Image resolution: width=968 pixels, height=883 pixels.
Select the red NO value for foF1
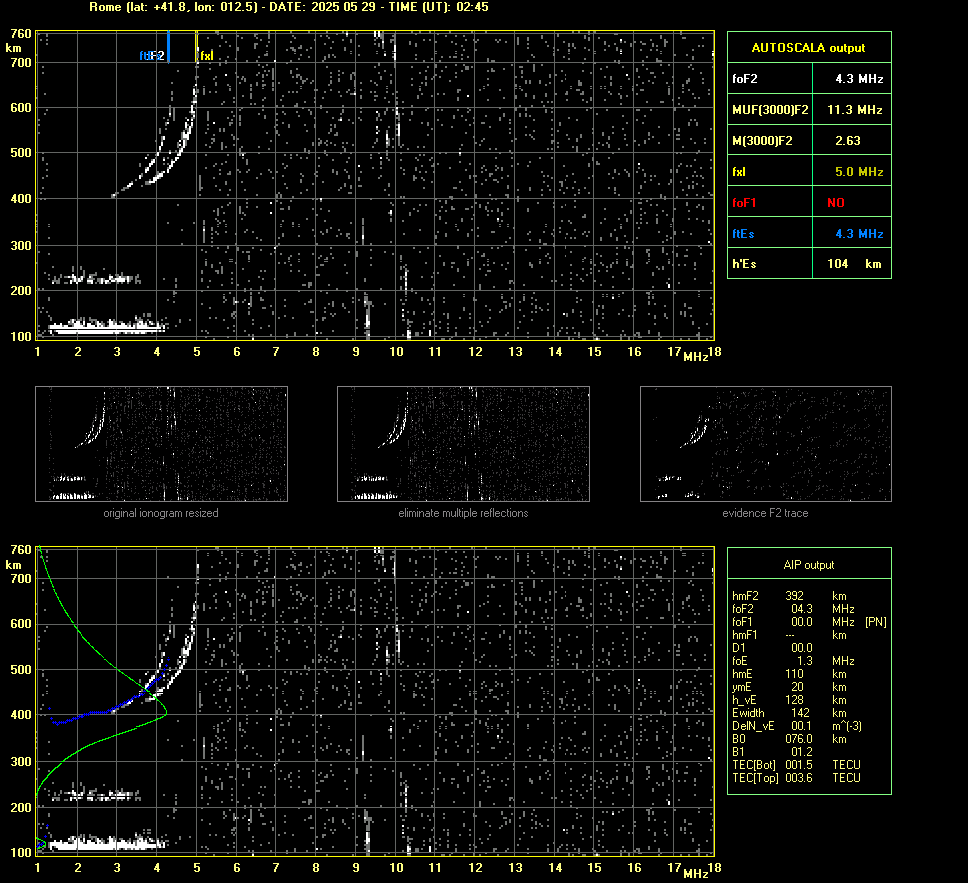(x=836, y=203)
